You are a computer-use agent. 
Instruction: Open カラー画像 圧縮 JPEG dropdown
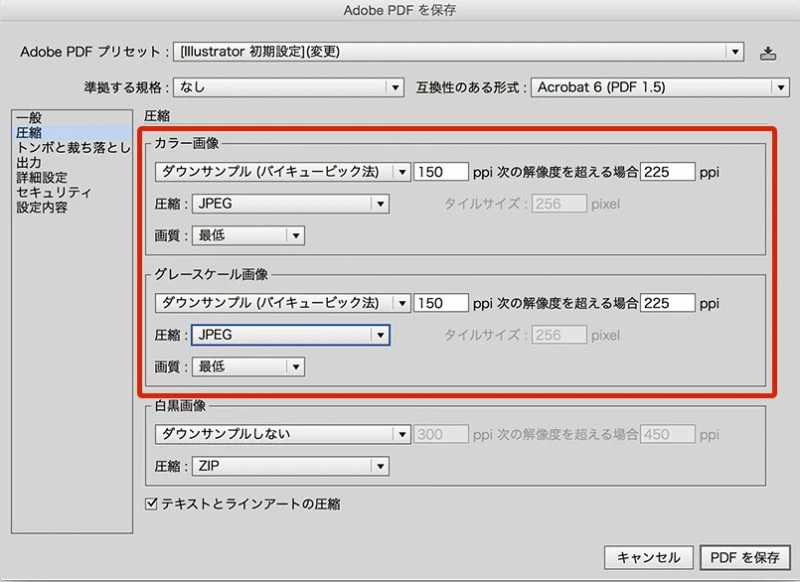coord(290,204)
